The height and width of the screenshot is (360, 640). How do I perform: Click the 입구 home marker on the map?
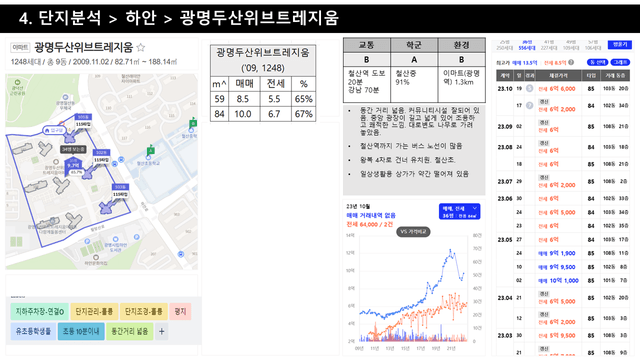point(54,130)
